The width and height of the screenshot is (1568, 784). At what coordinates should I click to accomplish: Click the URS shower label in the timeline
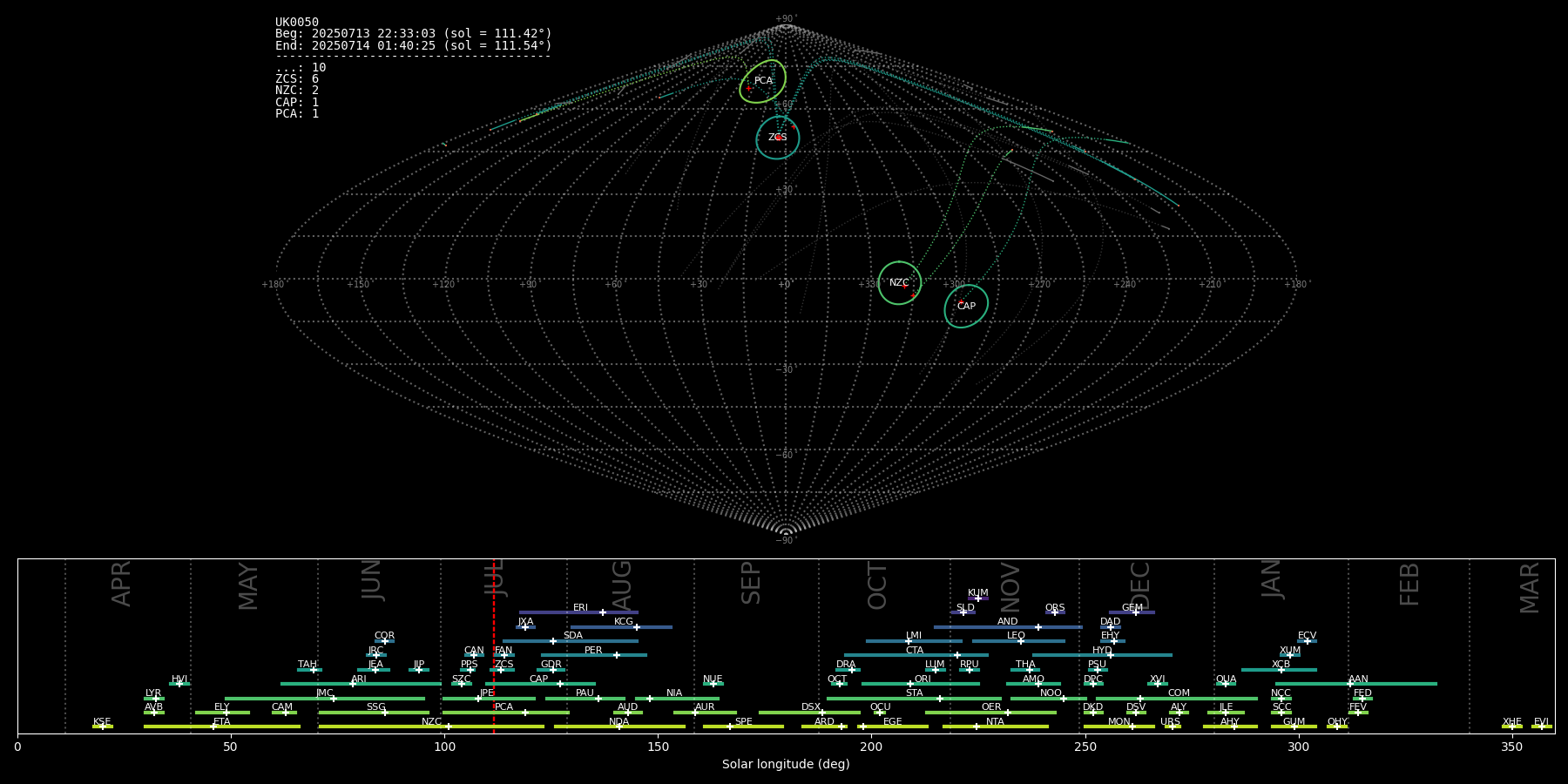pos(1170,722)
